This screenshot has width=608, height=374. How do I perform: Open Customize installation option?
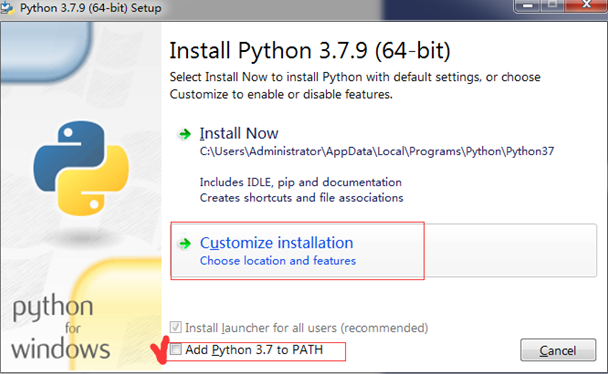click(276, 243)
